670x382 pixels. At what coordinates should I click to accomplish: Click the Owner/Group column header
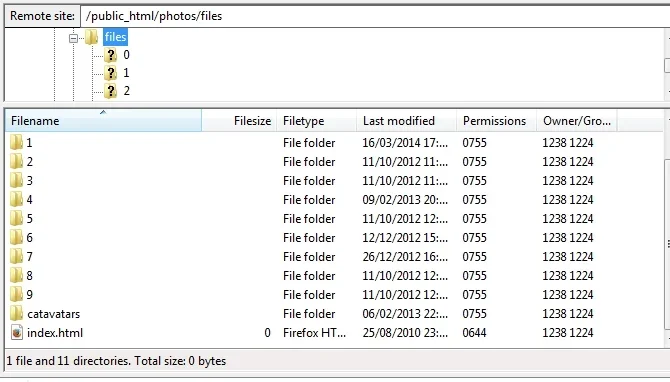(x=577, y=120)
